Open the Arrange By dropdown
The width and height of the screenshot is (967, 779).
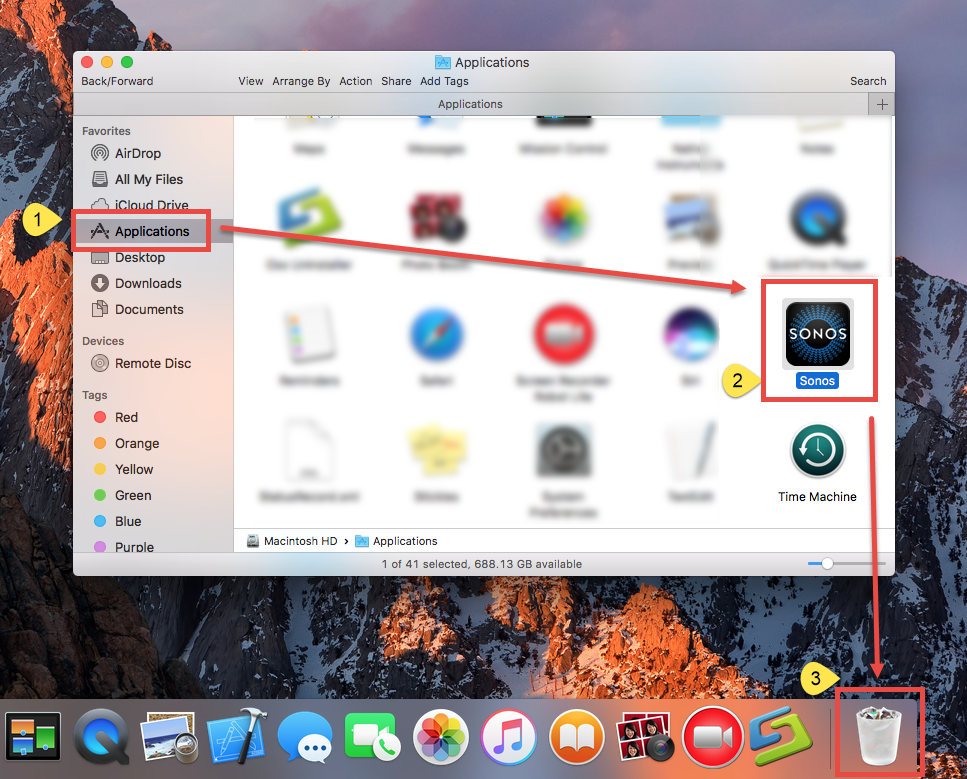(301, 81)
